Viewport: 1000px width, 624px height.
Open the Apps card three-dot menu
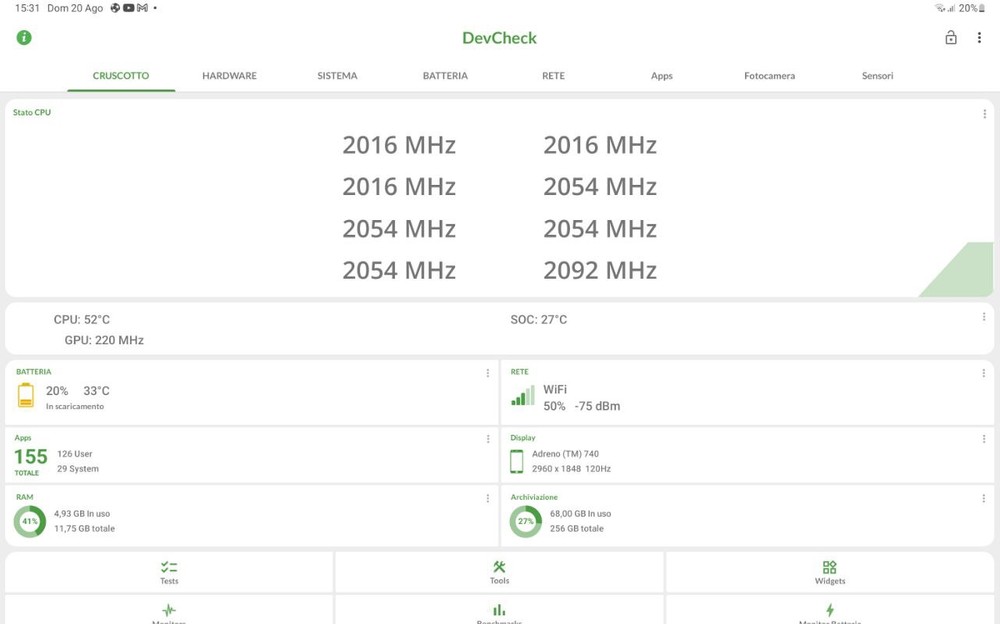487,439
